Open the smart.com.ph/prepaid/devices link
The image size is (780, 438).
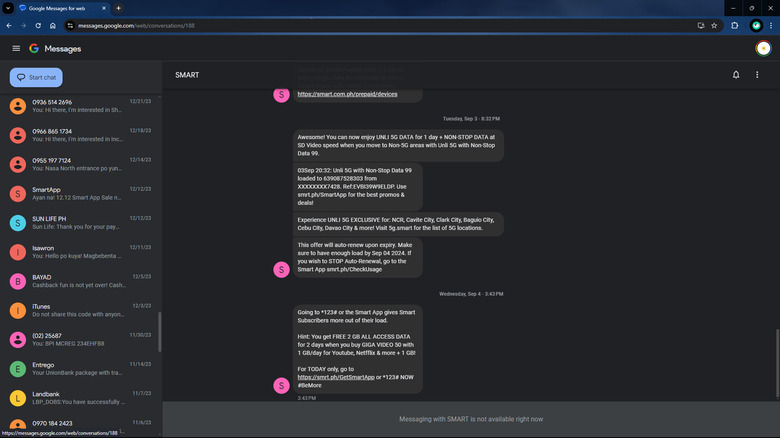tap(347, 94)
